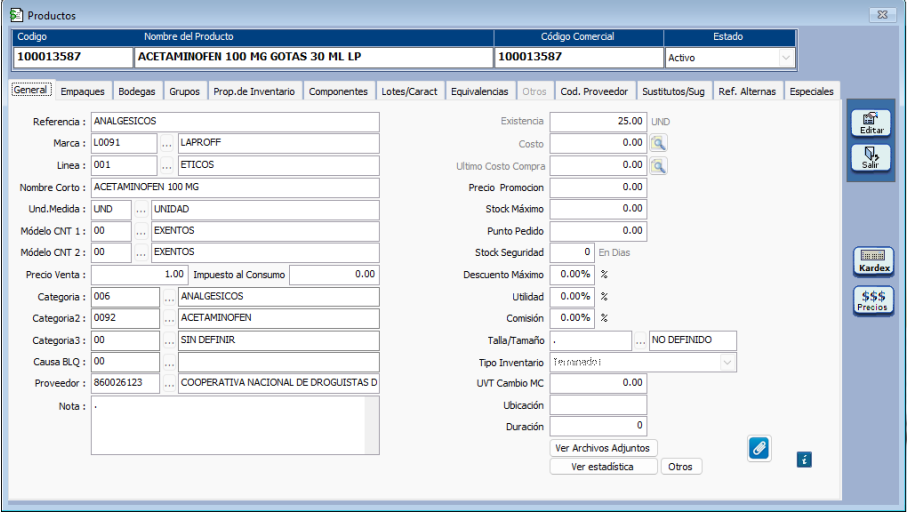Click the paperclip attachment icon
Viewport: 909px width, 515px height.
point(759,448)
